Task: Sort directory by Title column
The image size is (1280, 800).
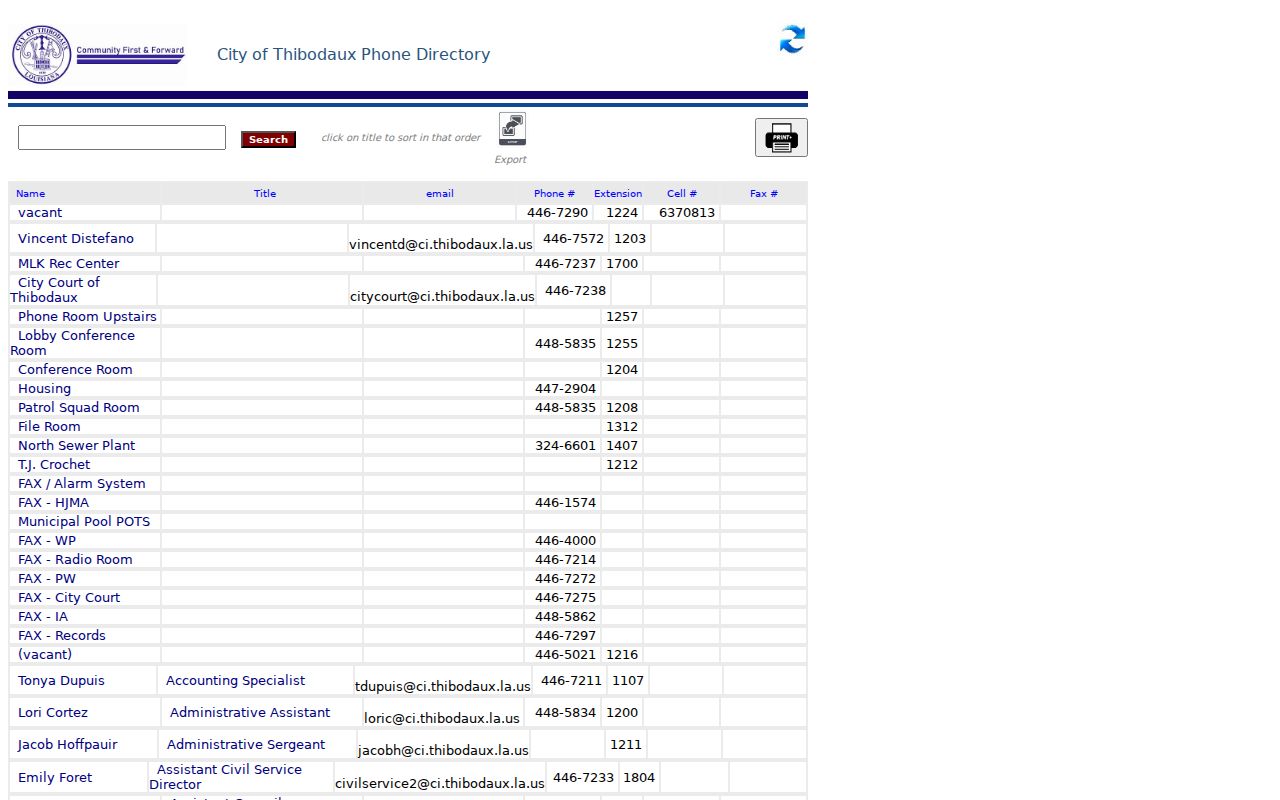Action: (265, 194)
